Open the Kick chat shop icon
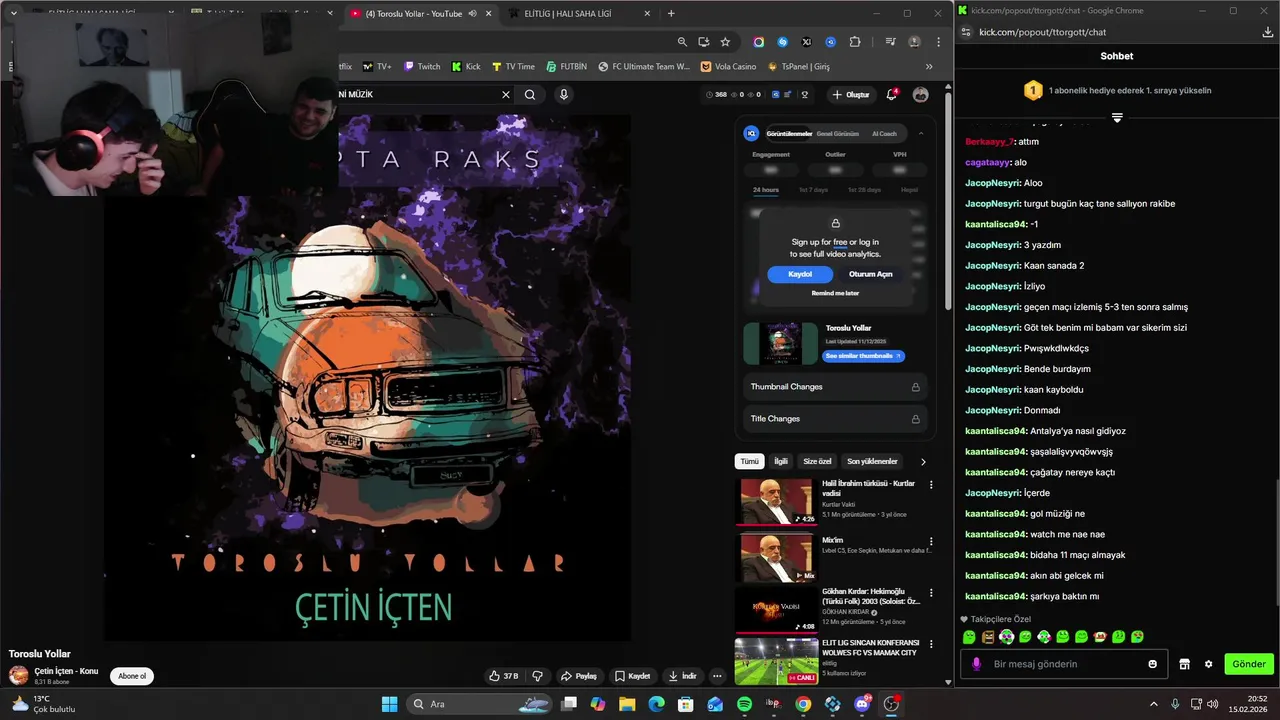1280x720 pixels. point(1184,664)
